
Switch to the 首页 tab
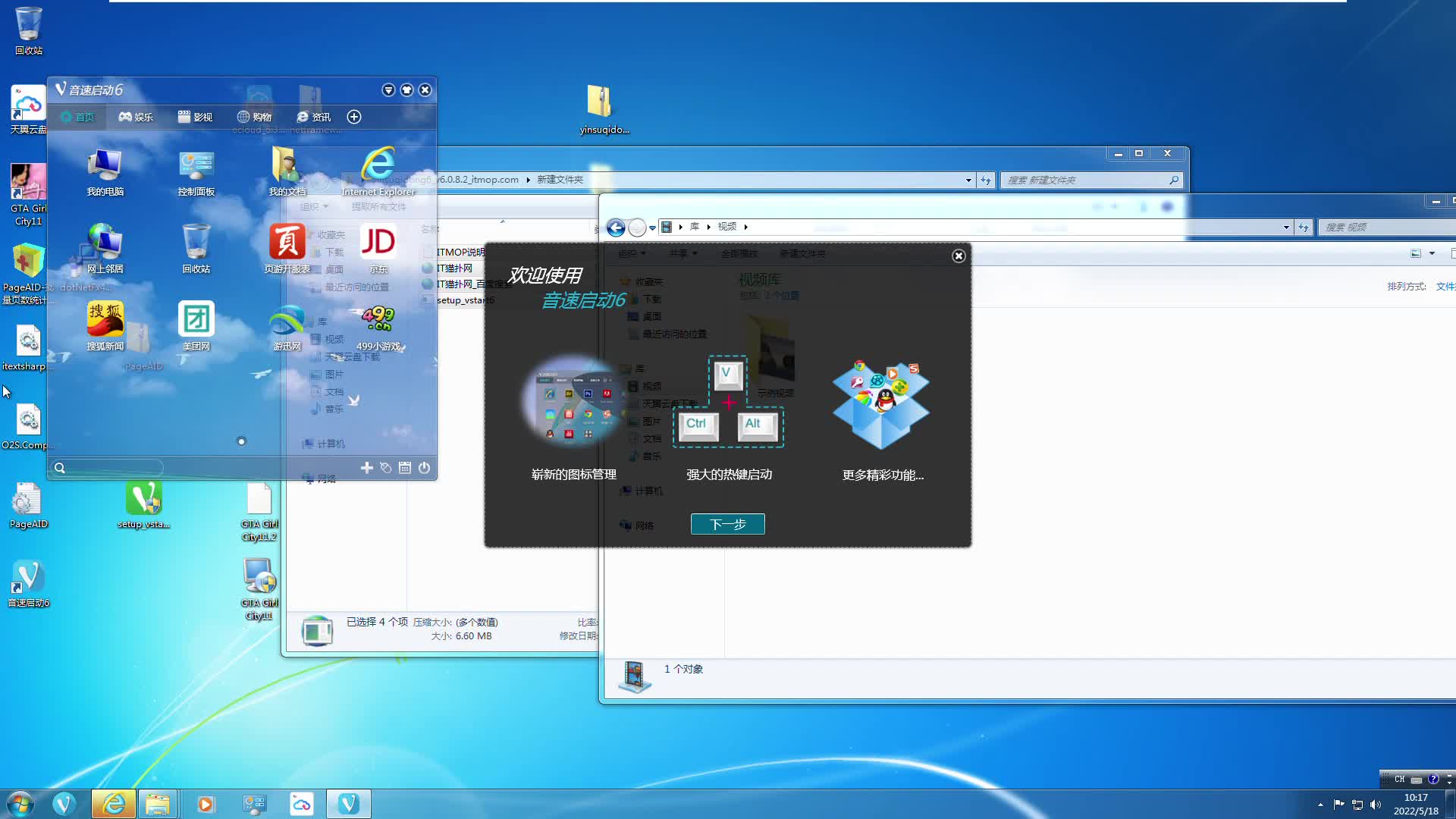coord(77,117)
